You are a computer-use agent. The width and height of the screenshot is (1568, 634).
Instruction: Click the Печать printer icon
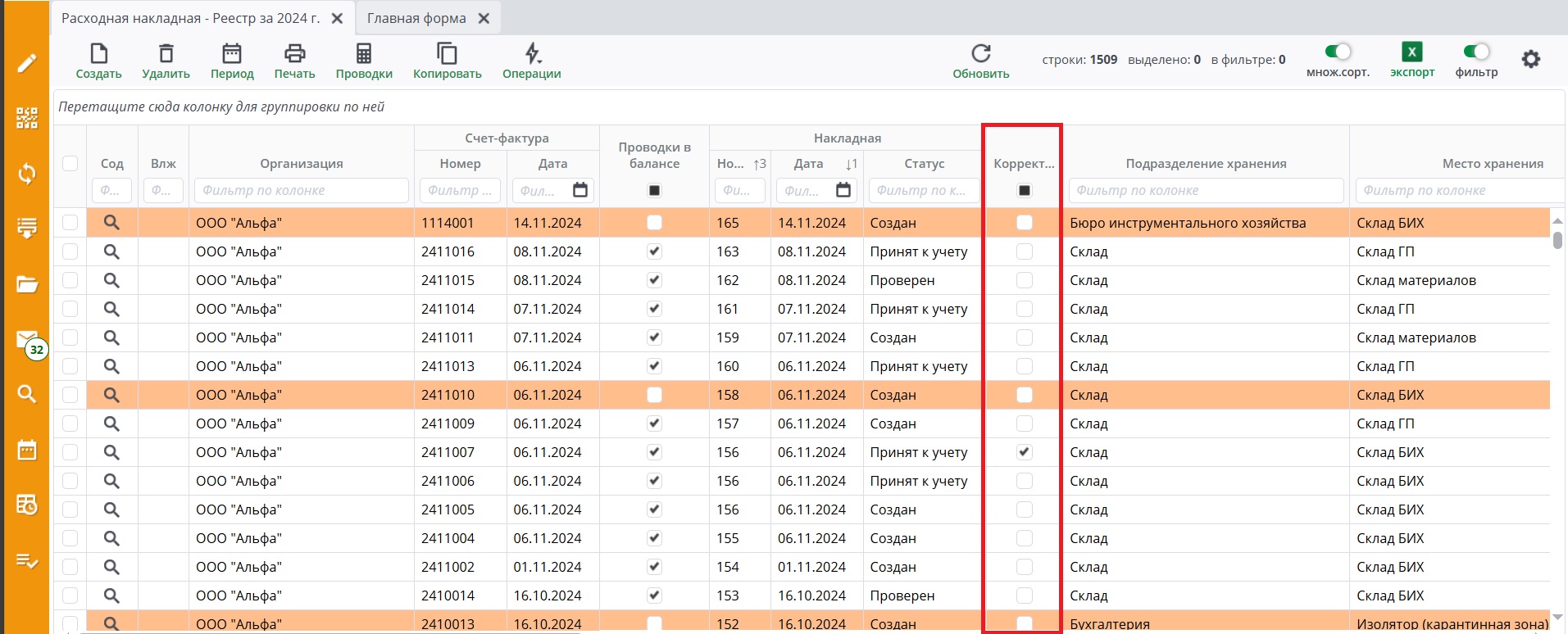(x=294, y=54)
